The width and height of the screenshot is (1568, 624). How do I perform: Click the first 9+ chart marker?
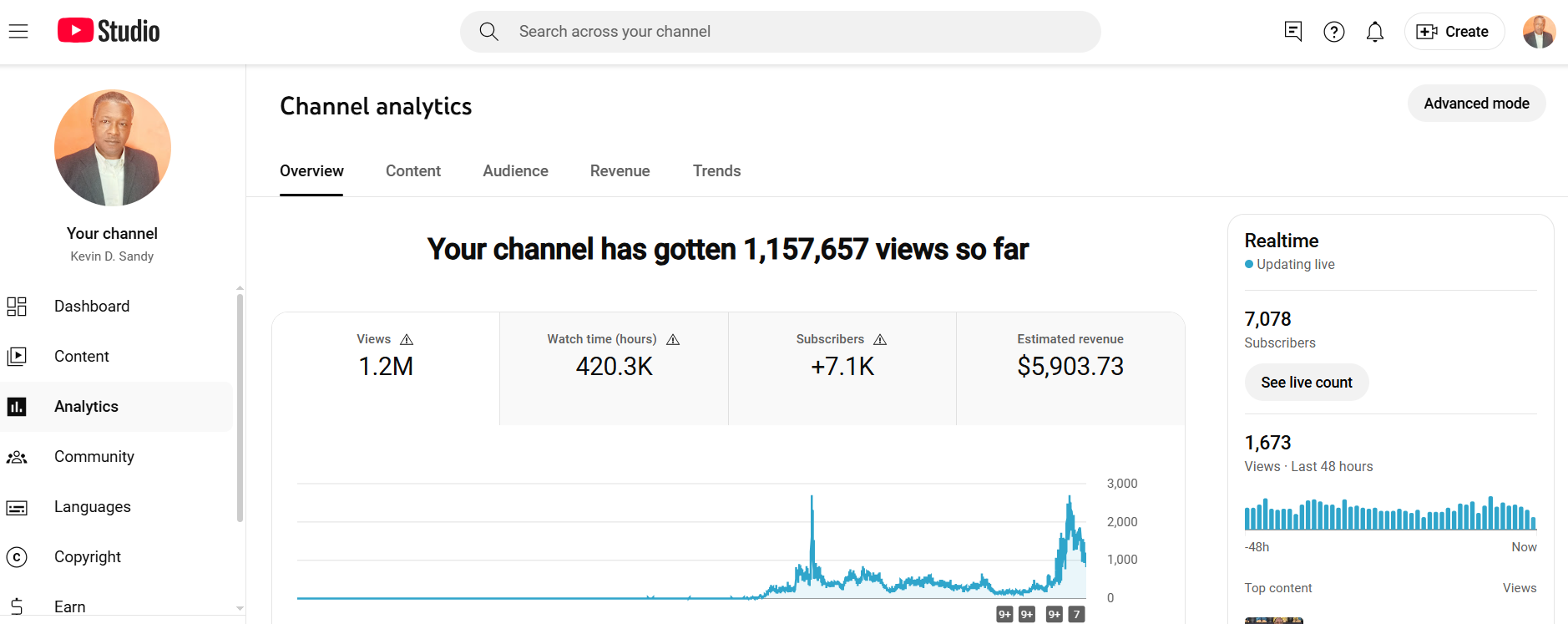1004,615
